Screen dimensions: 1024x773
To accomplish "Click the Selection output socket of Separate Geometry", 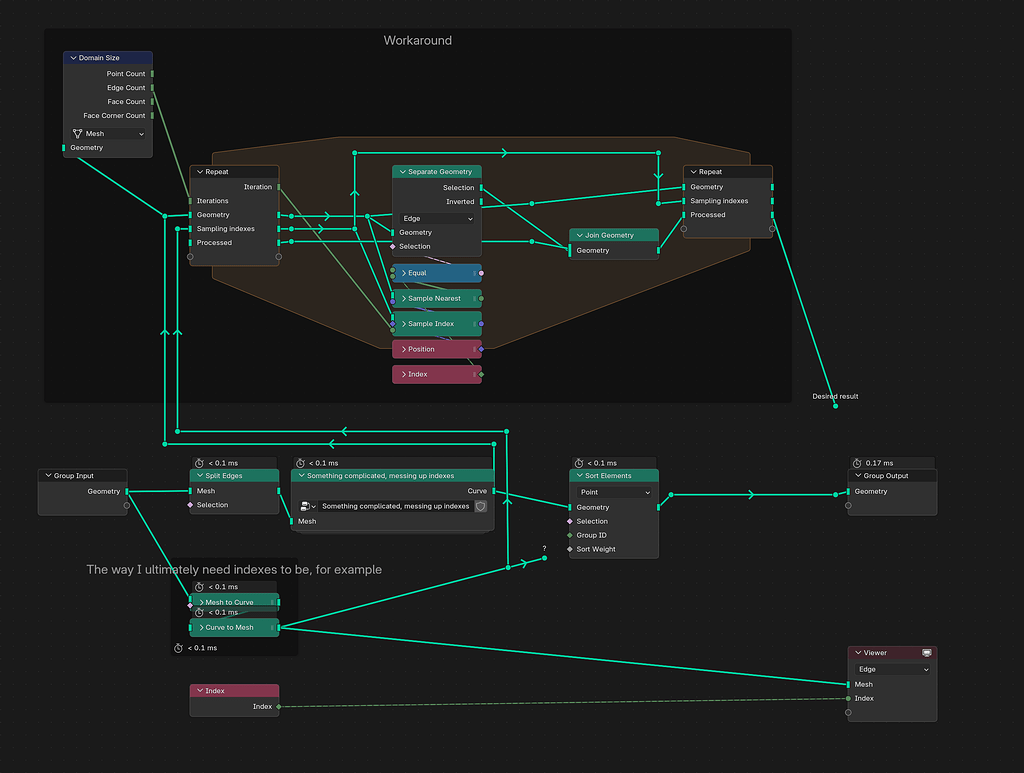I will (481, 187).
